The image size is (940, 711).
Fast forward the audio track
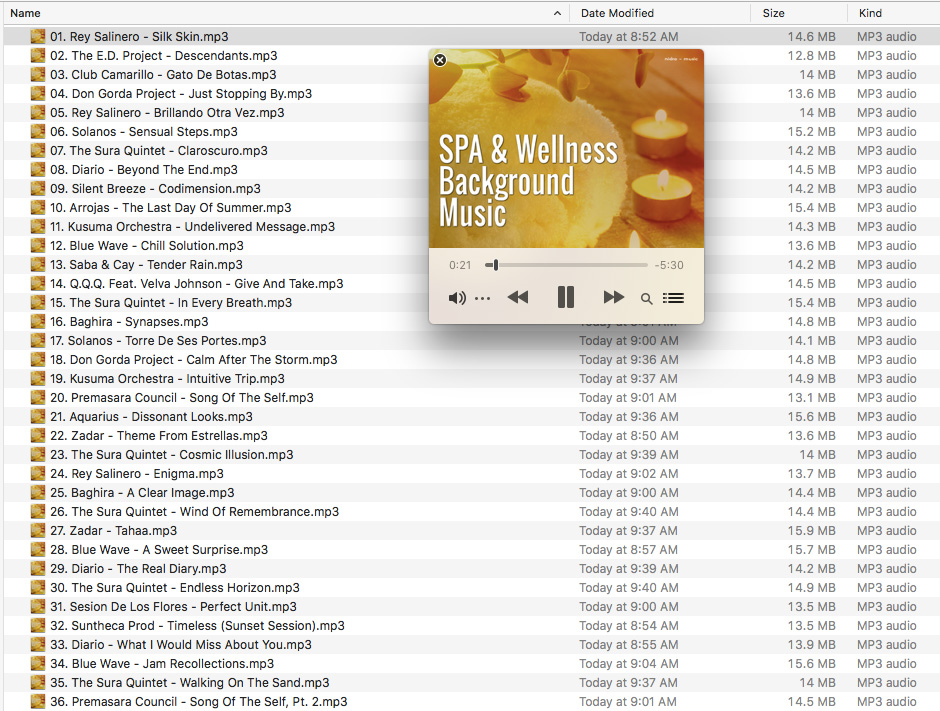613,297
